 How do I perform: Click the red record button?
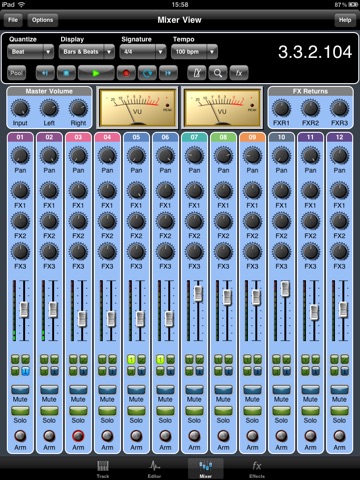126,73
